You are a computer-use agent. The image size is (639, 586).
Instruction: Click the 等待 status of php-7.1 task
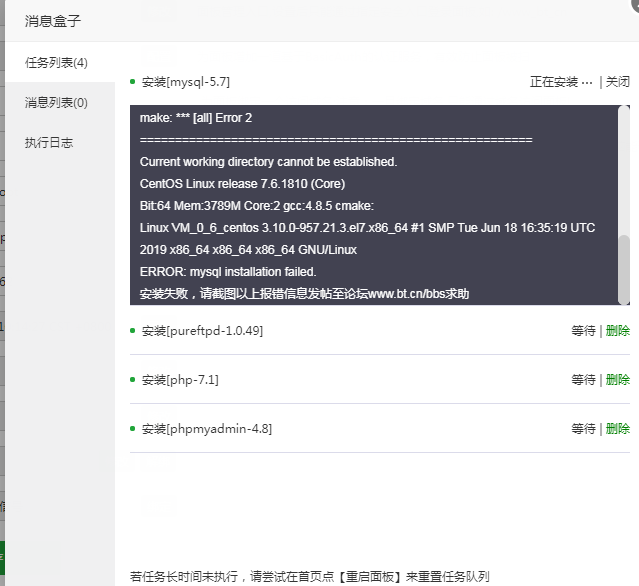pos(583,379)
